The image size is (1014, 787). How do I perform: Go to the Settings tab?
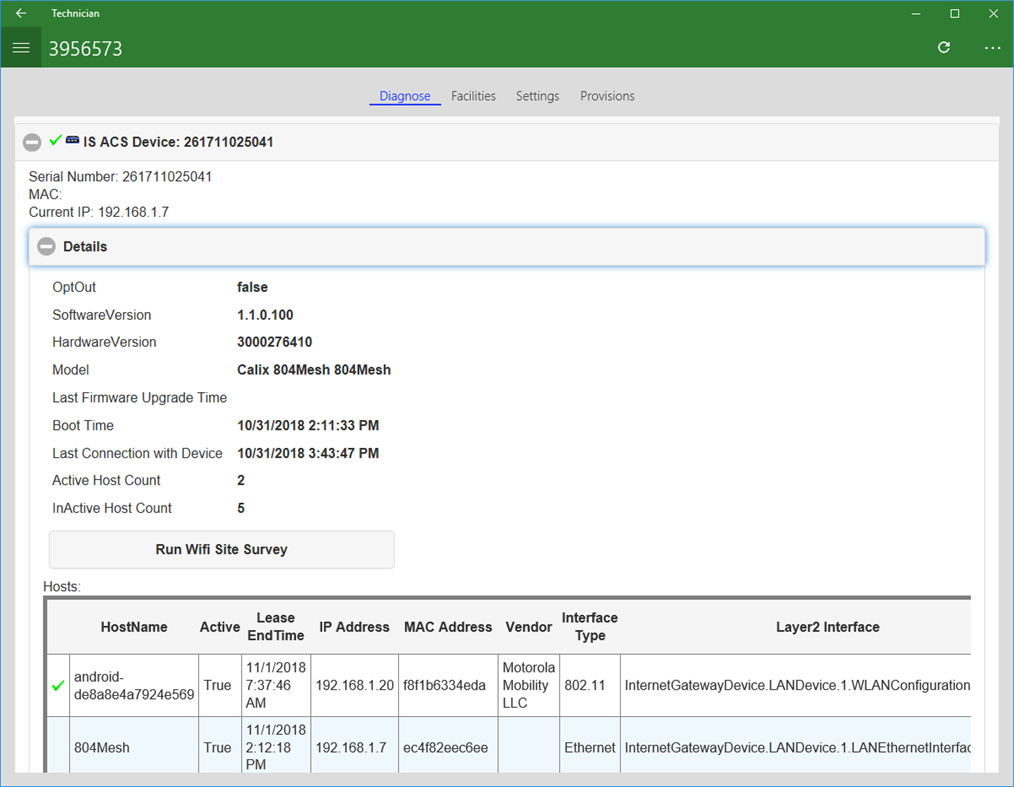click(537, 96)
